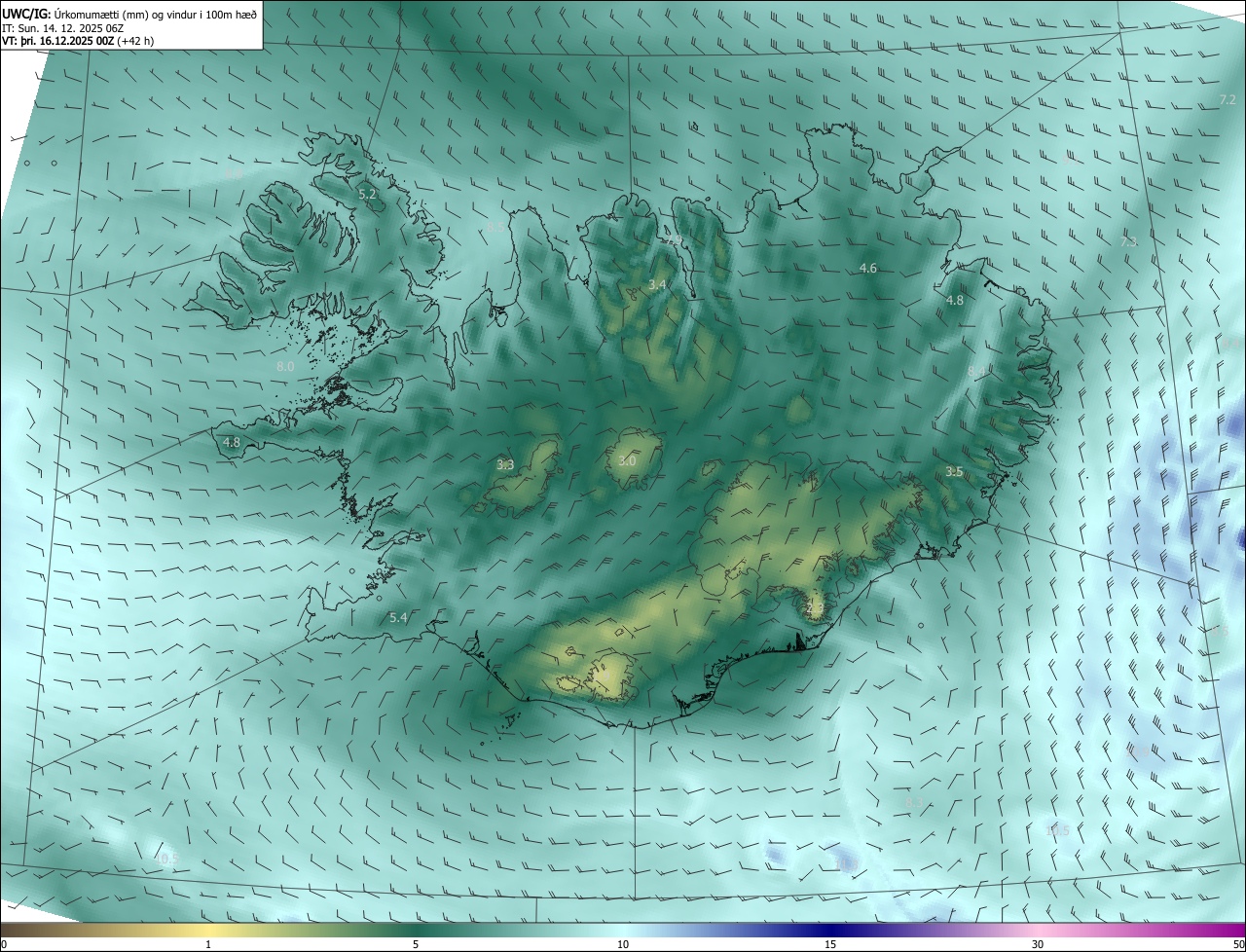
Task: Select the initial time line 'IT: Sun. 14. 12. 2025 06Z'
Action: coord(64,27)
